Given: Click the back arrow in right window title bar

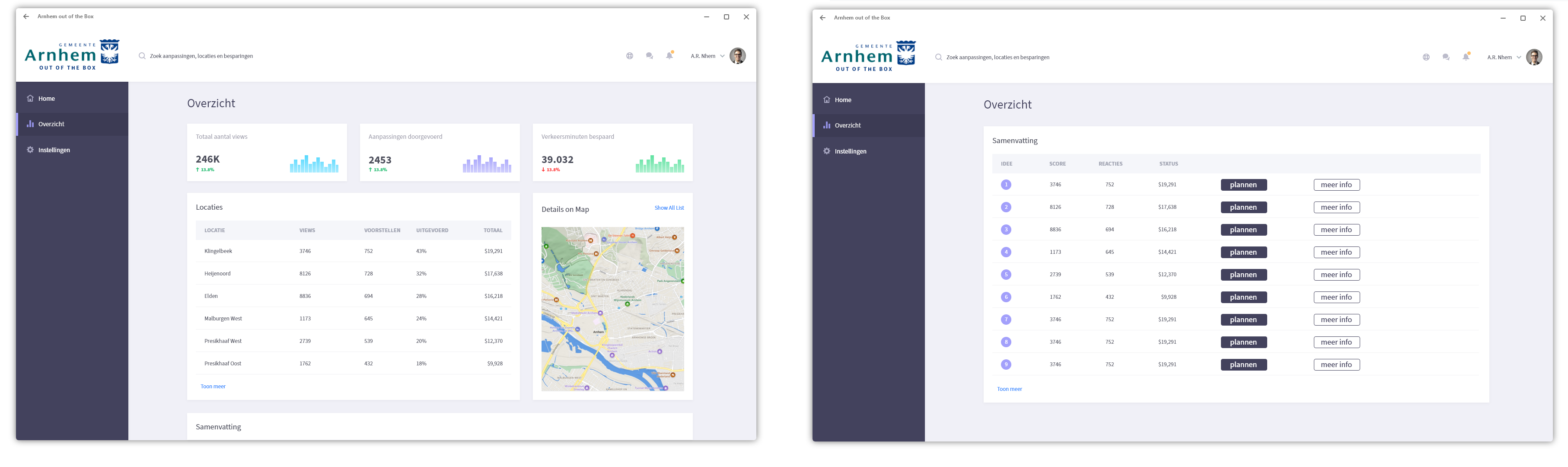Looking at the screenshot, I should [822, 18].
